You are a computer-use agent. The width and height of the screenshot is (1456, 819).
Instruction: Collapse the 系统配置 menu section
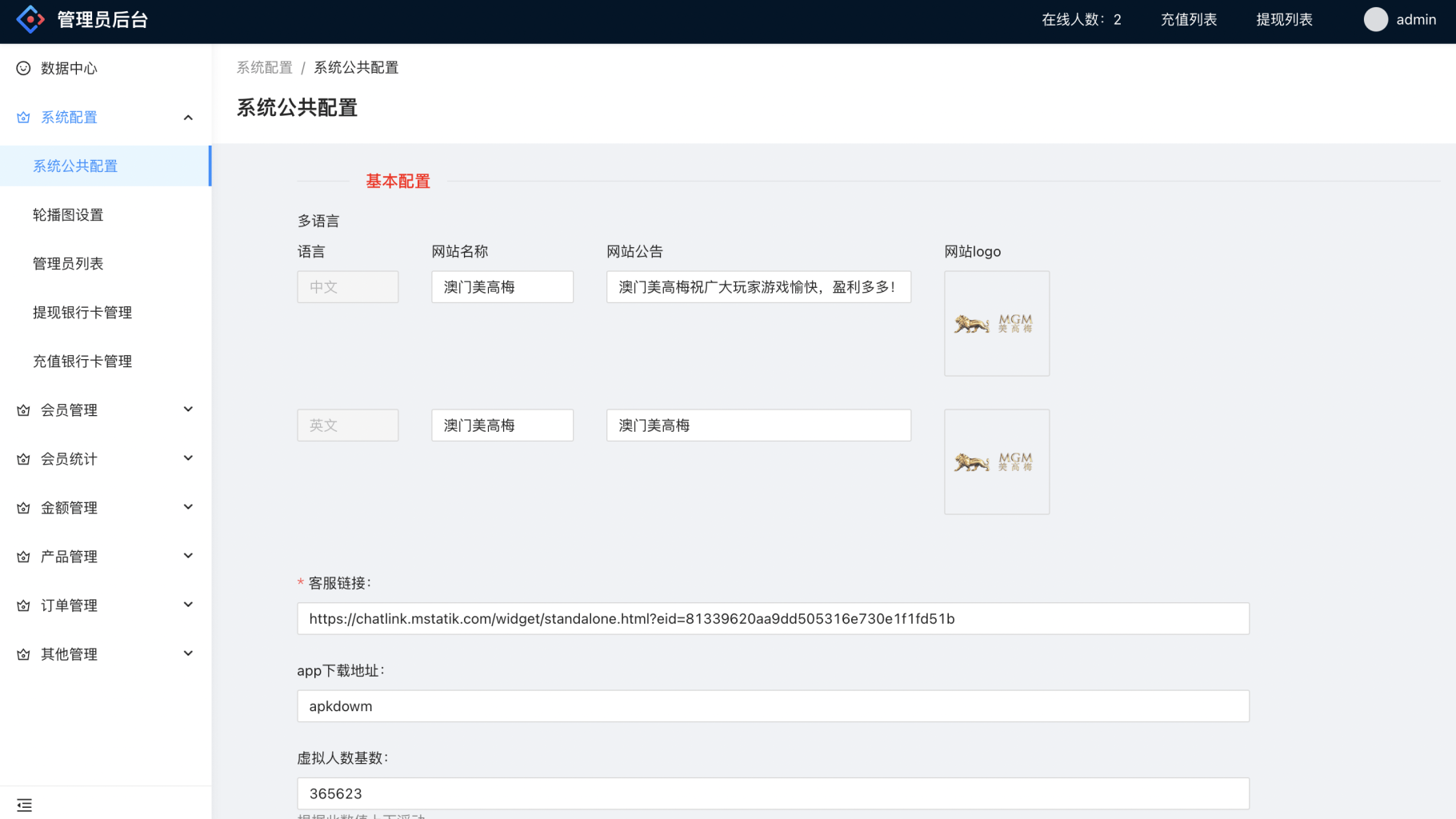click(188, 117)
